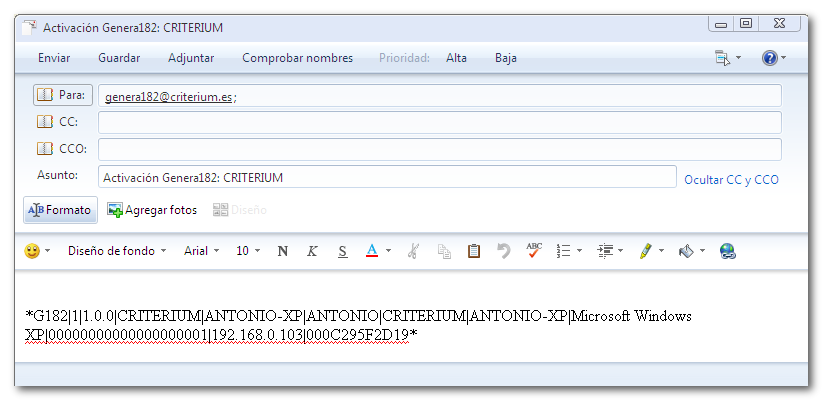
Task: Toggle bold N formatting
Action: point(283,251)
